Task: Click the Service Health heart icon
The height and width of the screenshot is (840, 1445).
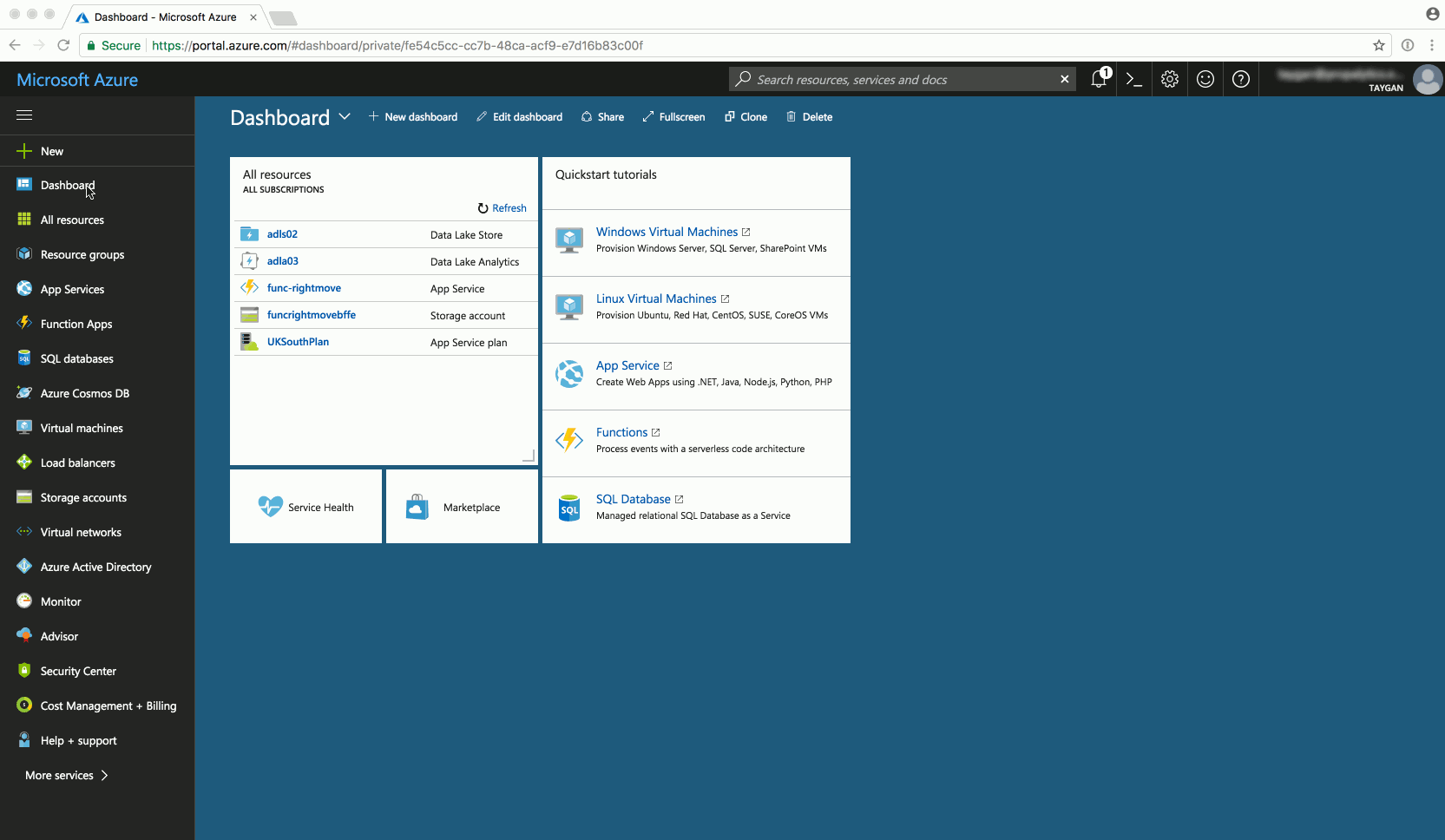Action: 270,506
